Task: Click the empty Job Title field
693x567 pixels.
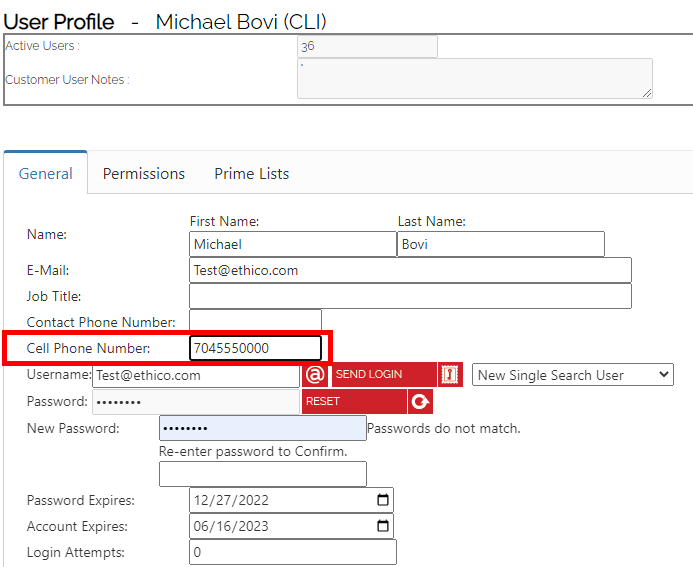Action: (410, 296)
